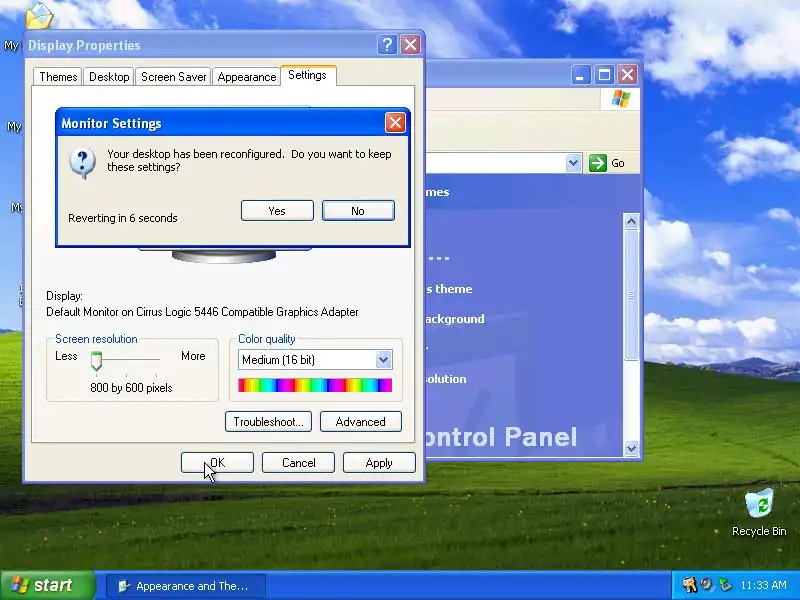
Task: Minimize the Control Panel window
Action: coord(581,75)
